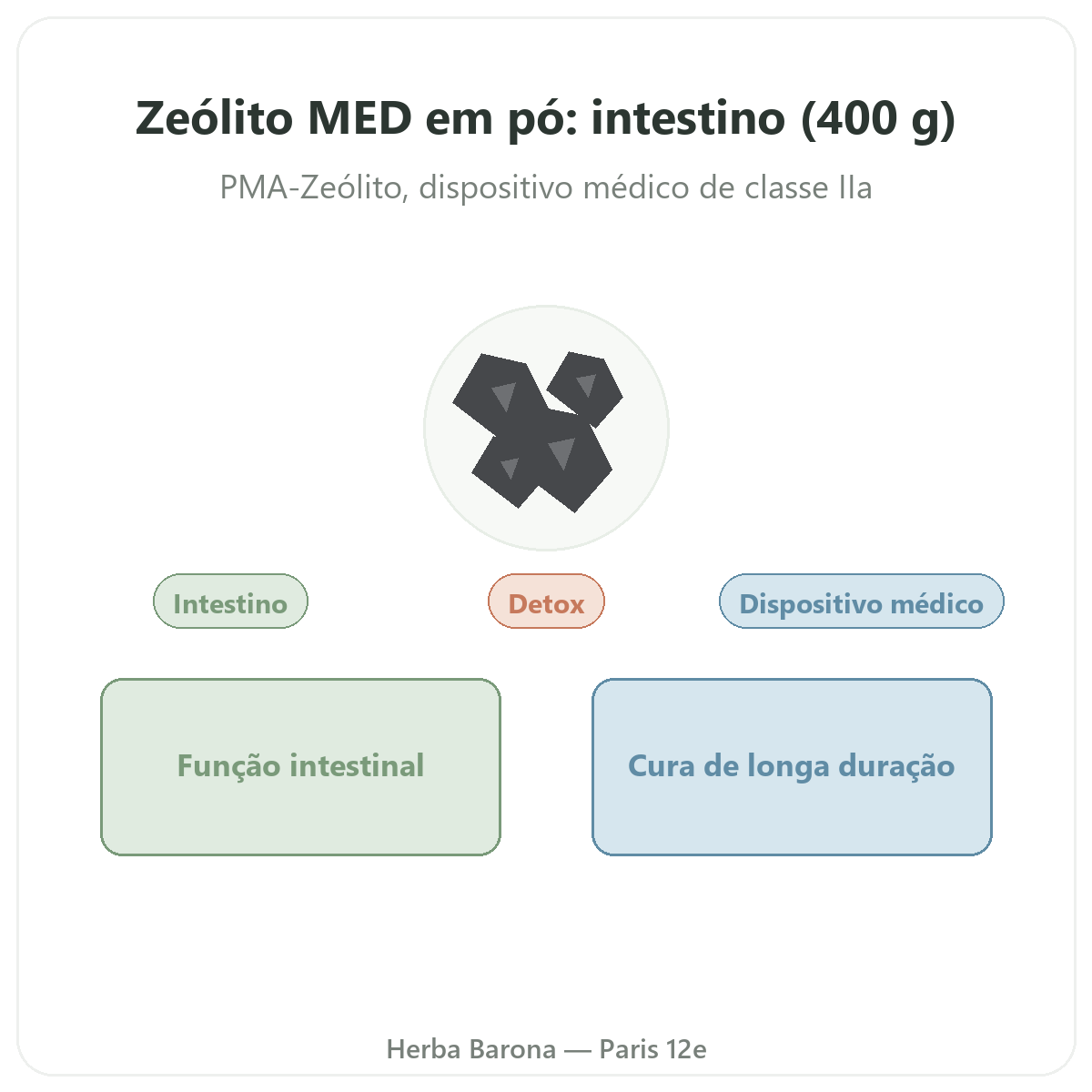
Task: Open the Cura de longa duração card
Action: point(792,767)
